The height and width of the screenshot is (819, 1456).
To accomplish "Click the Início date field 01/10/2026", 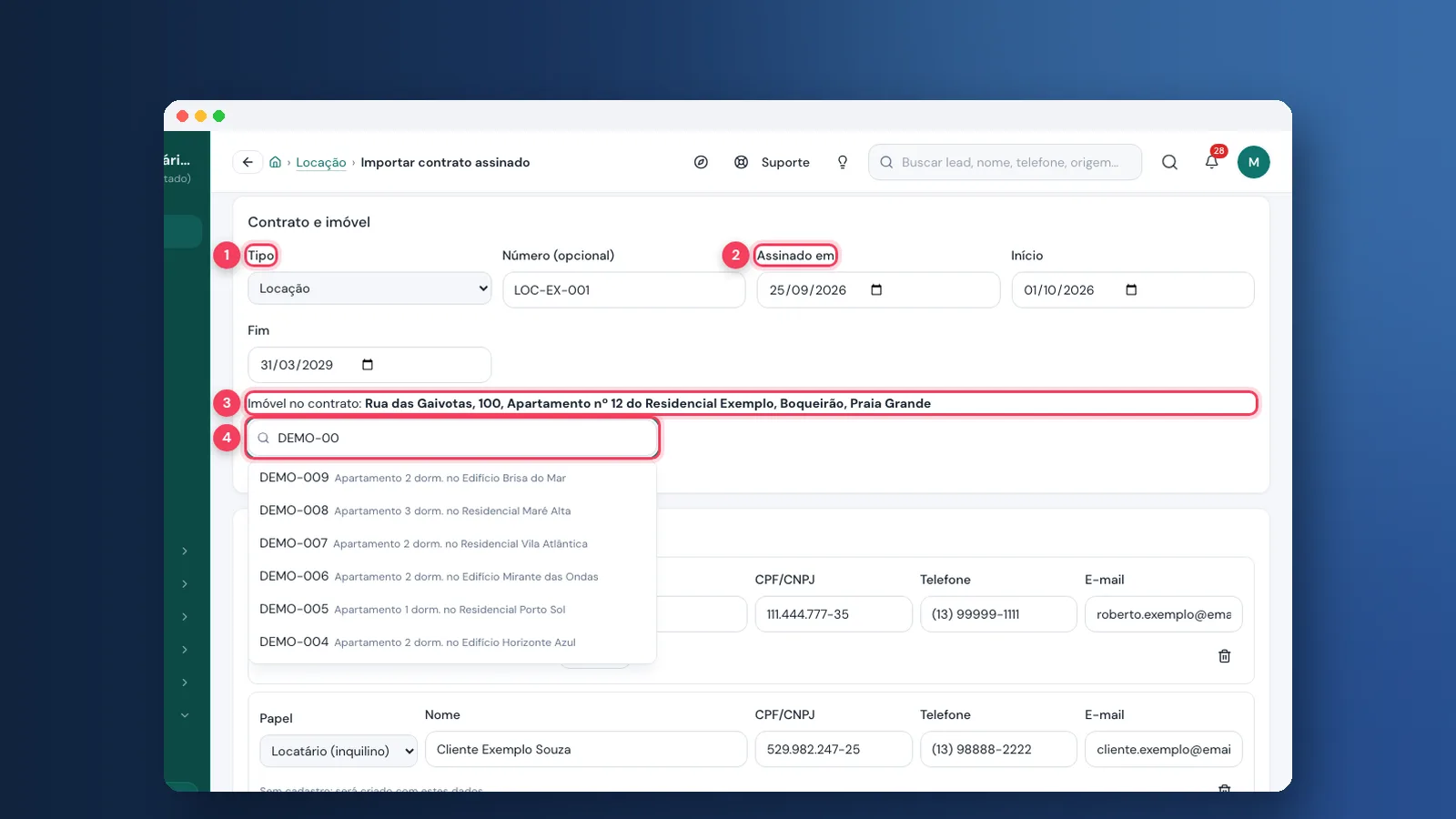I will (1133, 290).
